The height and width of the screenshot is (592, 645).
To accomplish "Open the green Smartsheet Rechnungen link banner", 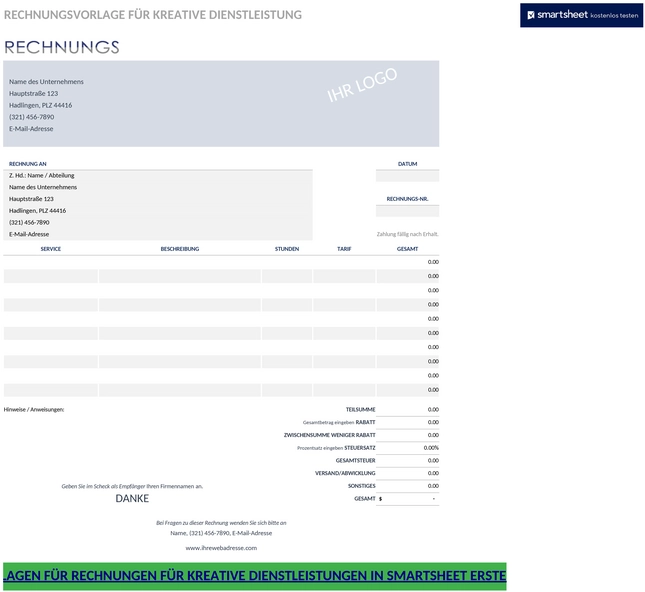I will click(x=255, y=576).
